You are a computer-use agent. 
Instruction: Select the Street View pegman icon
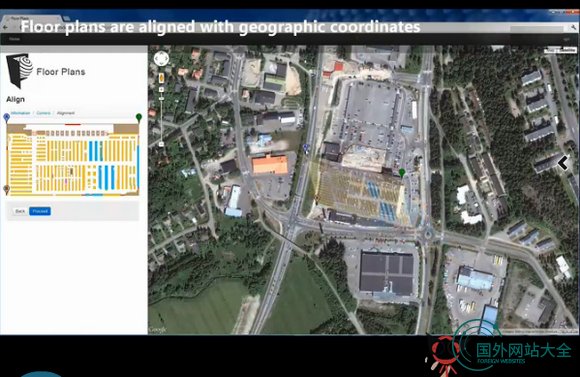(161, 78)
